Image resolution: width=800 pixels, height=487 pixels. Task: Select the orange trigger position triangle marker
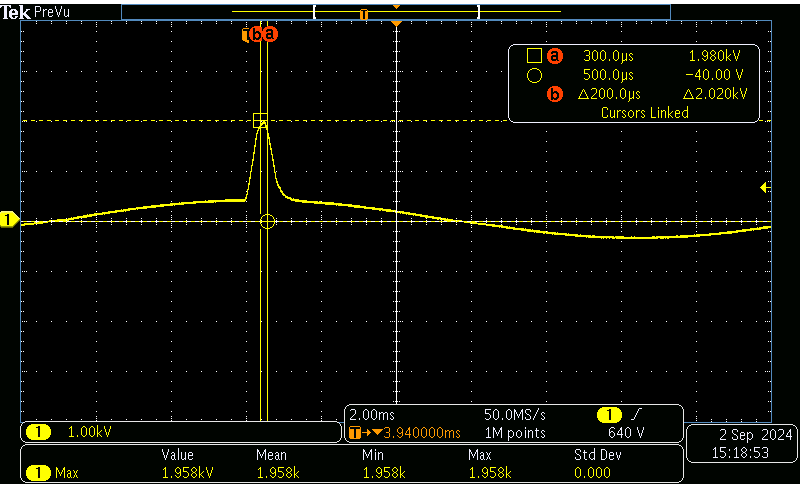[397, 22]
